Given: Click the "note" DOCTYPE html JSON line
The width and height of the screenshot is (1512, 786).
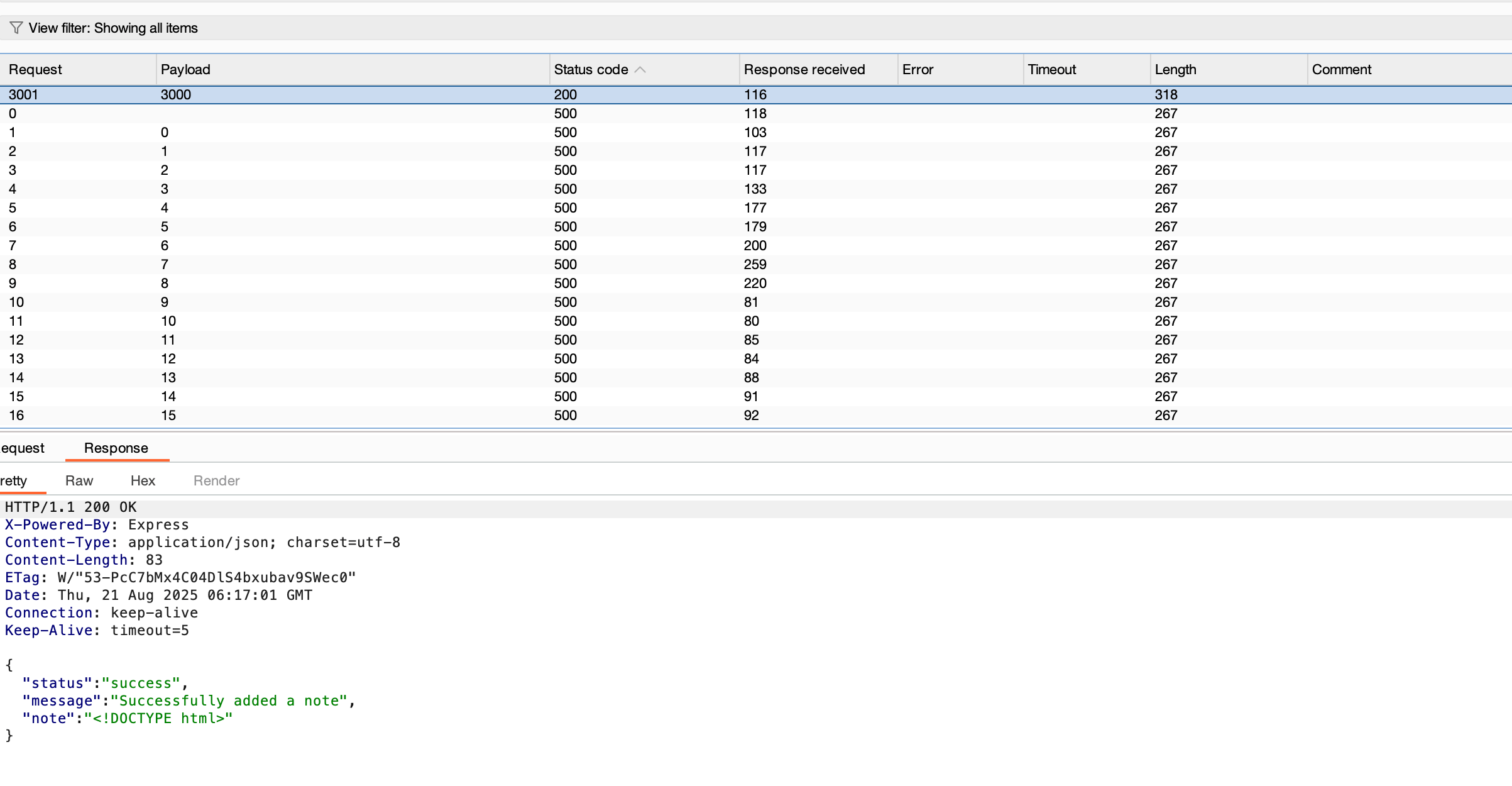Looking at the screenshot, I should coord(128,718).
